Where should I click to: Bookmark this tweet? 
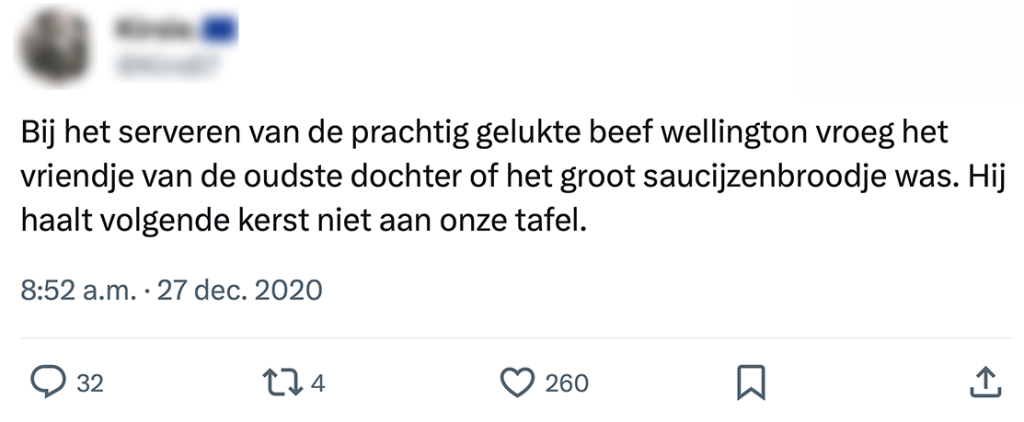750,381
